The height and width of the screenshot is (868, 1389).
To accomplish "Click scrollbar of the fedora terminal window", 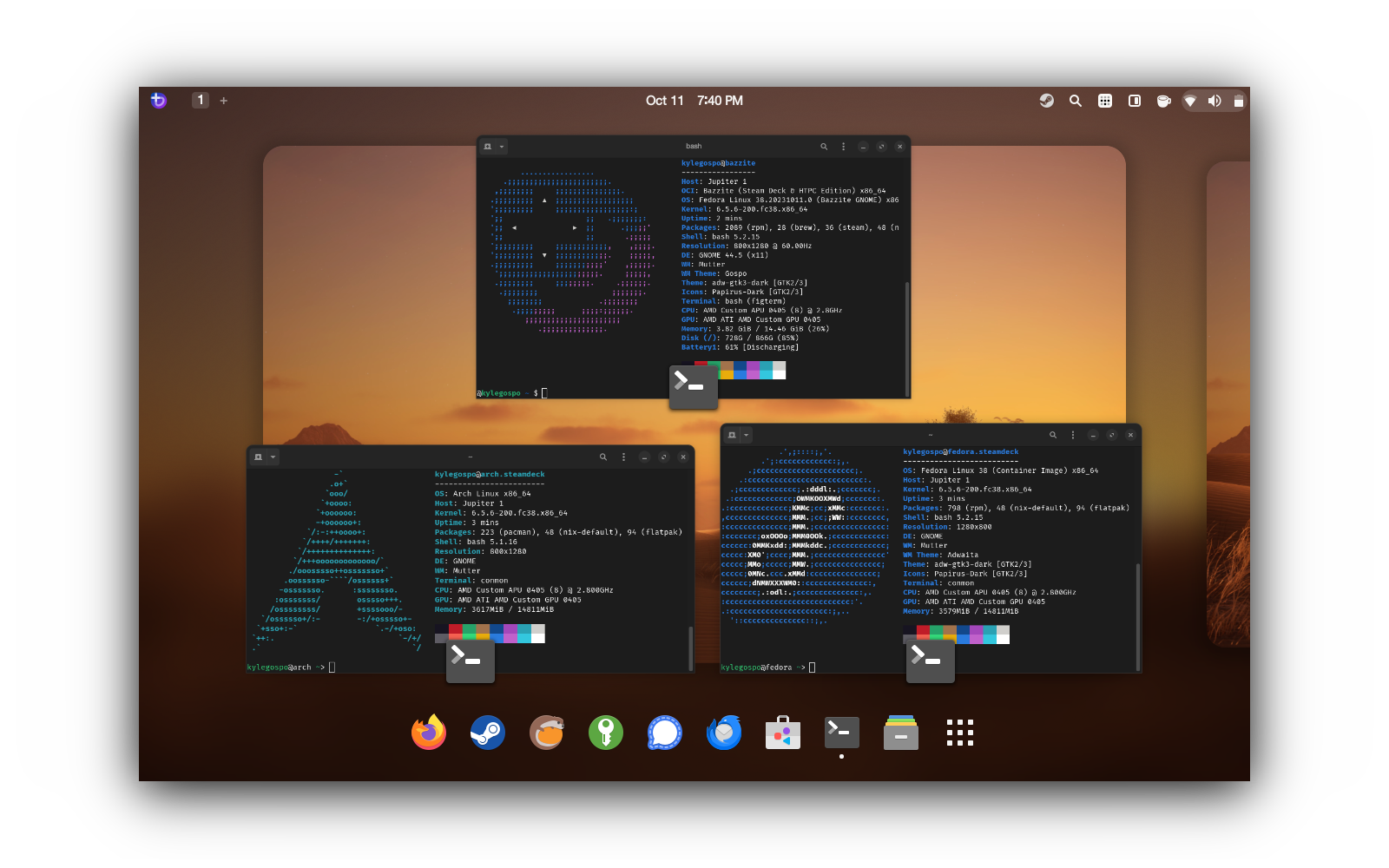I will [1138, 616].
